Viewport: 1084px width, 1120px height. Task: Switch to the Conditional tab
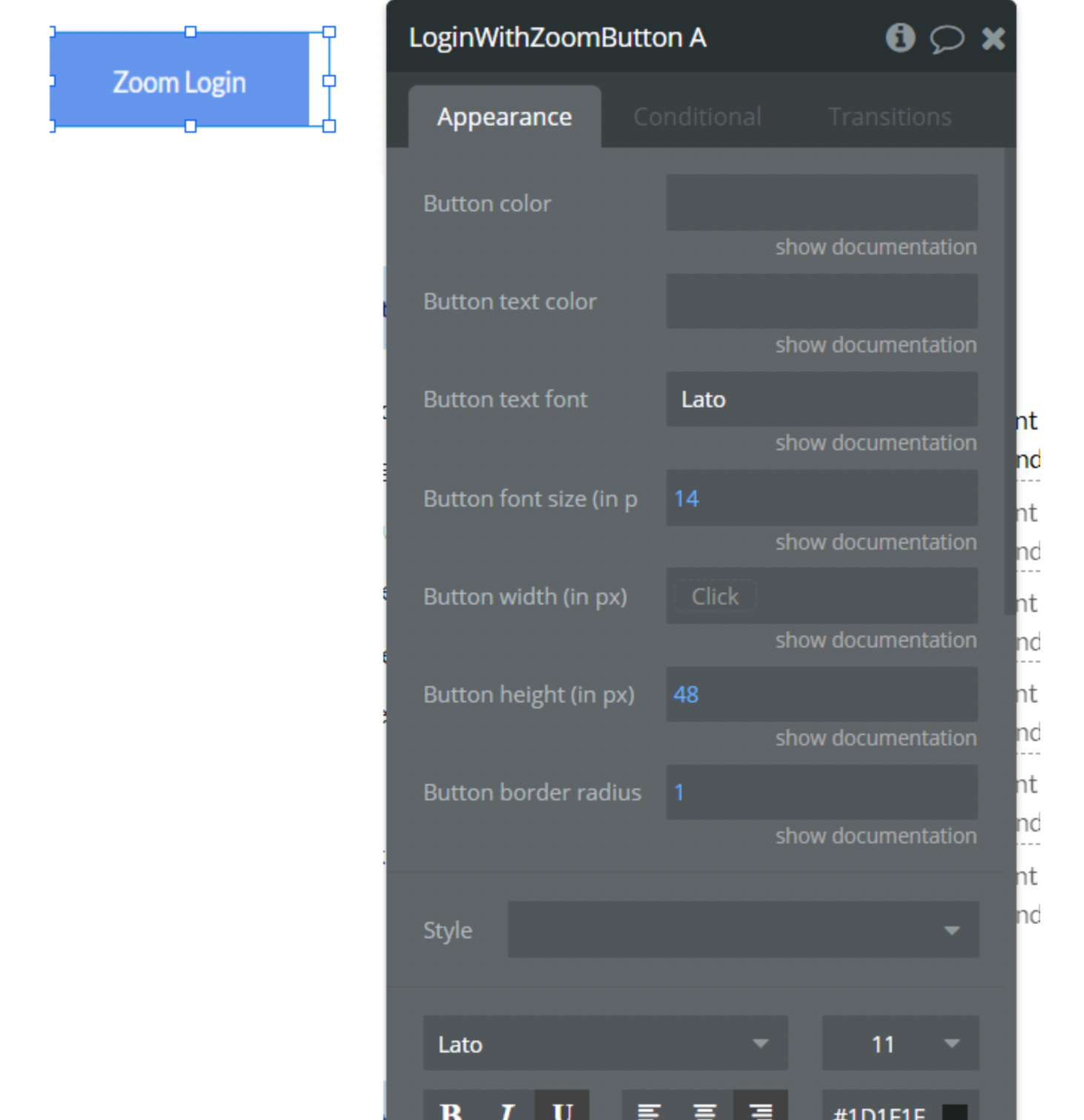coord(697,116)
